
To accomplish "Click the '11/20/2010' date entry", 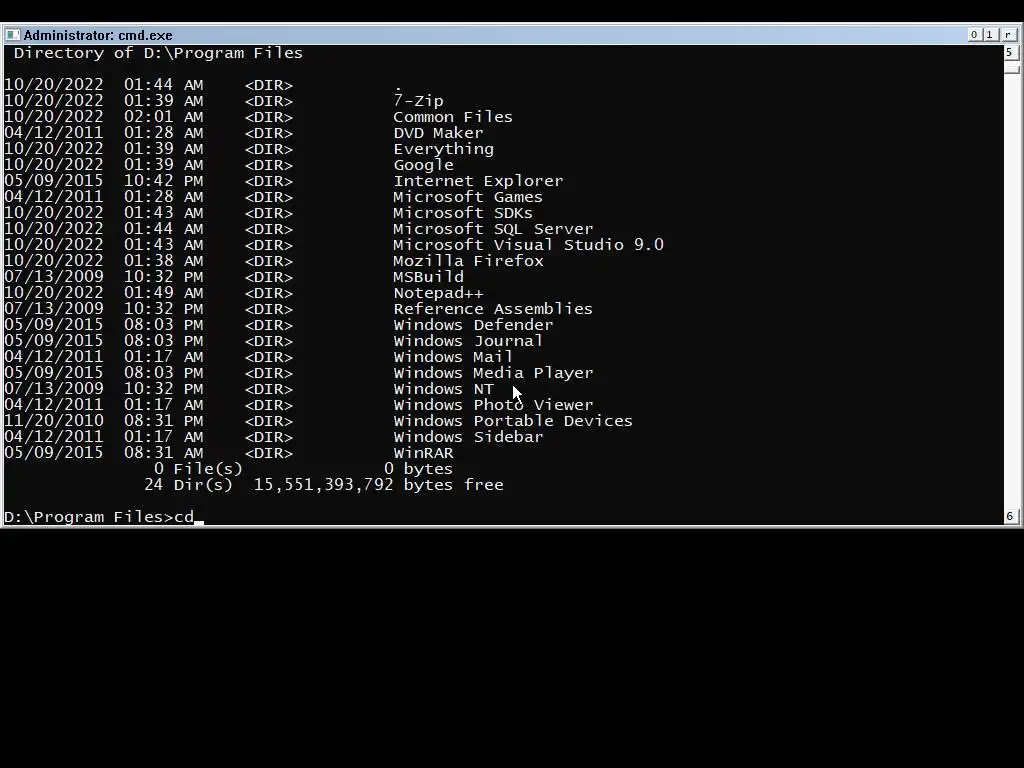I will (54, 421).
